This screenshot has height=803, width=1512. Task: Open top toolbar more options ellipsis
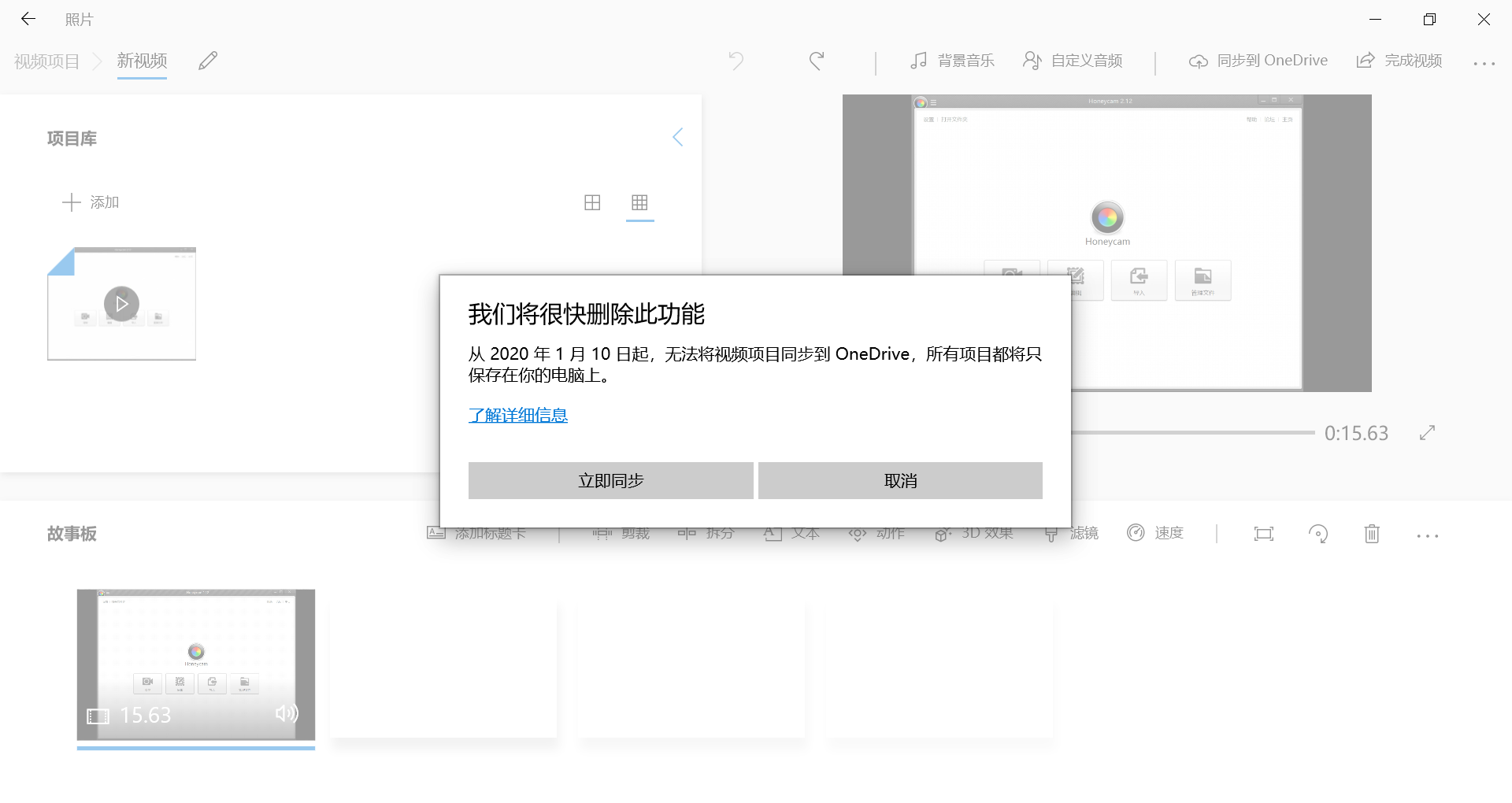coord(1484,63)
